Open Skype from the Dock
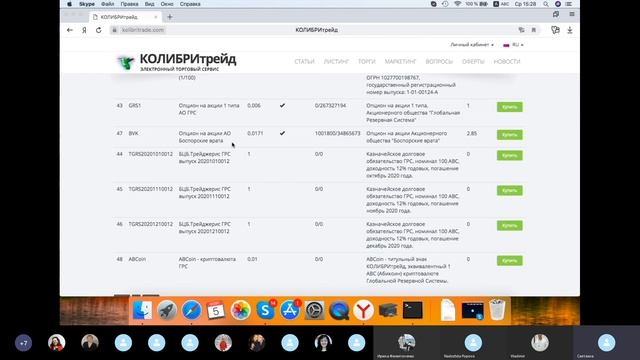Image resolution: width=640 pixels, height=360 pixels. click(265, 311)
